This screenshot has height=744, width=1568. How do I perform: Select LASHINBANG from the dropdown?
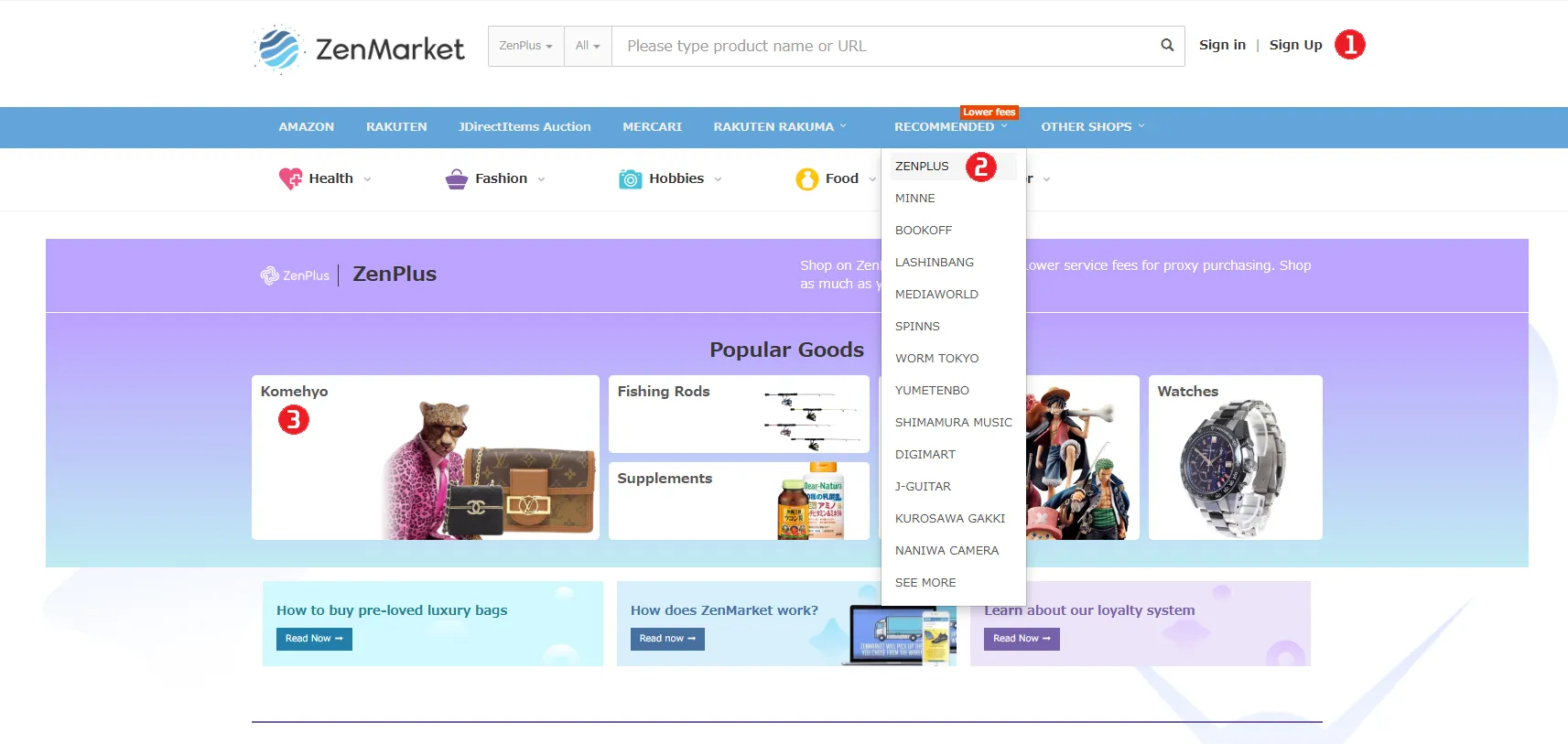(x=935, y=263)
